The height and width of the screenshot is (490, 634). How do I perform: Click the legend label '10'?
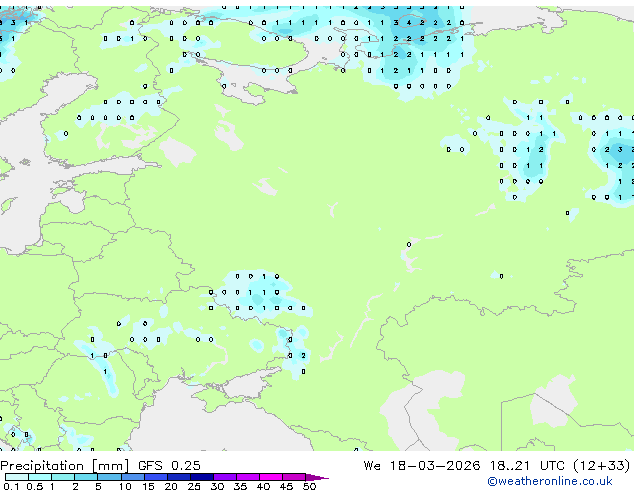125,486
